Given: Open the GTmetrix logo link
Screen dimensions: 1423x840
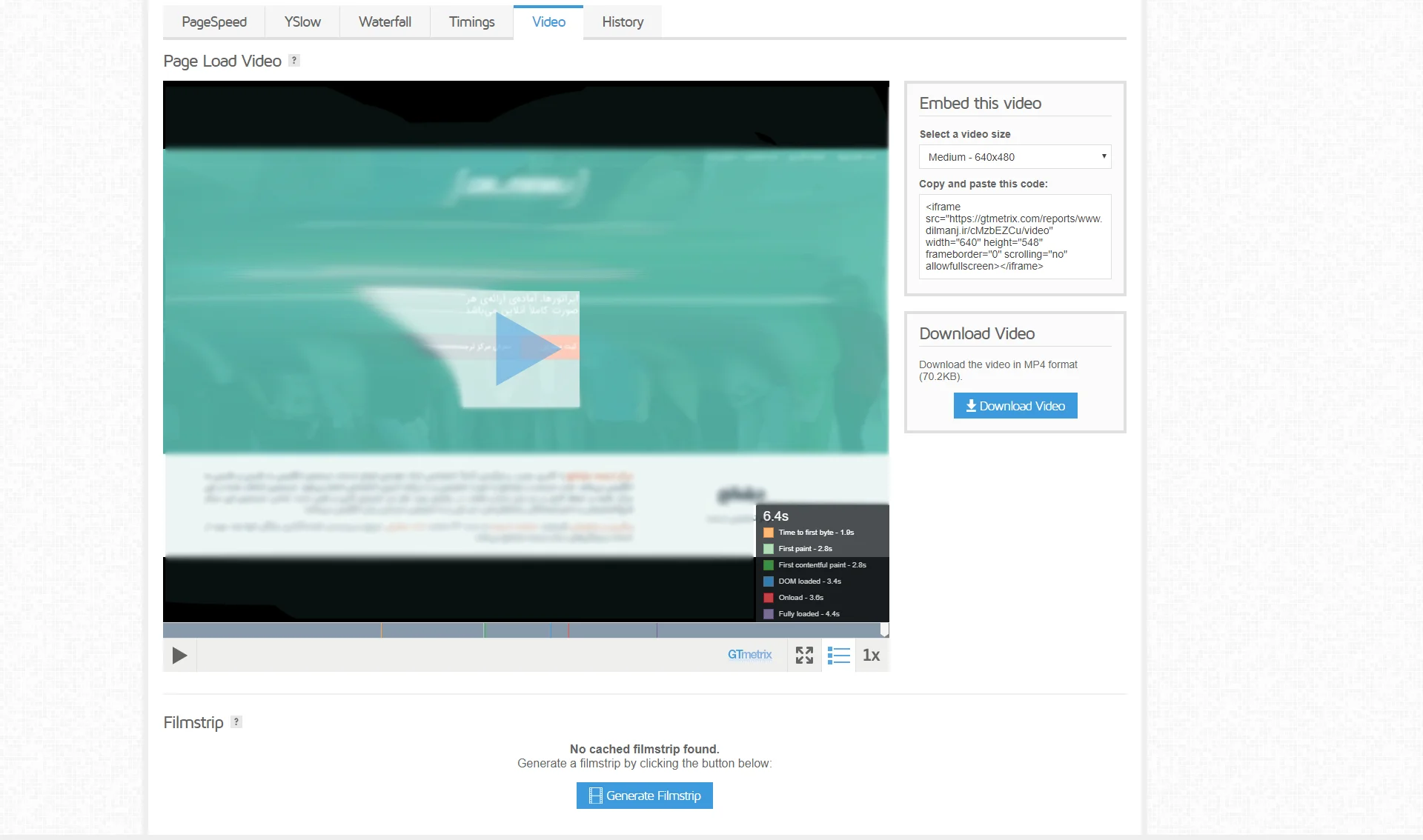Looking at the screenshot, I should (749, 655).
